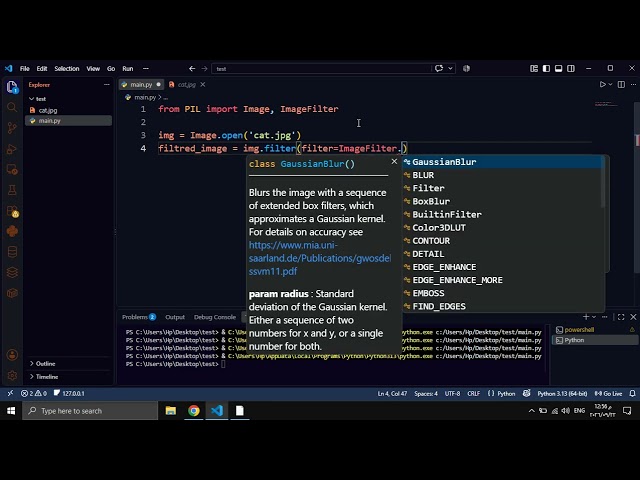640x480 pixels.
Task: Click the Run Python File play button
Action: [x=602, y=84]
